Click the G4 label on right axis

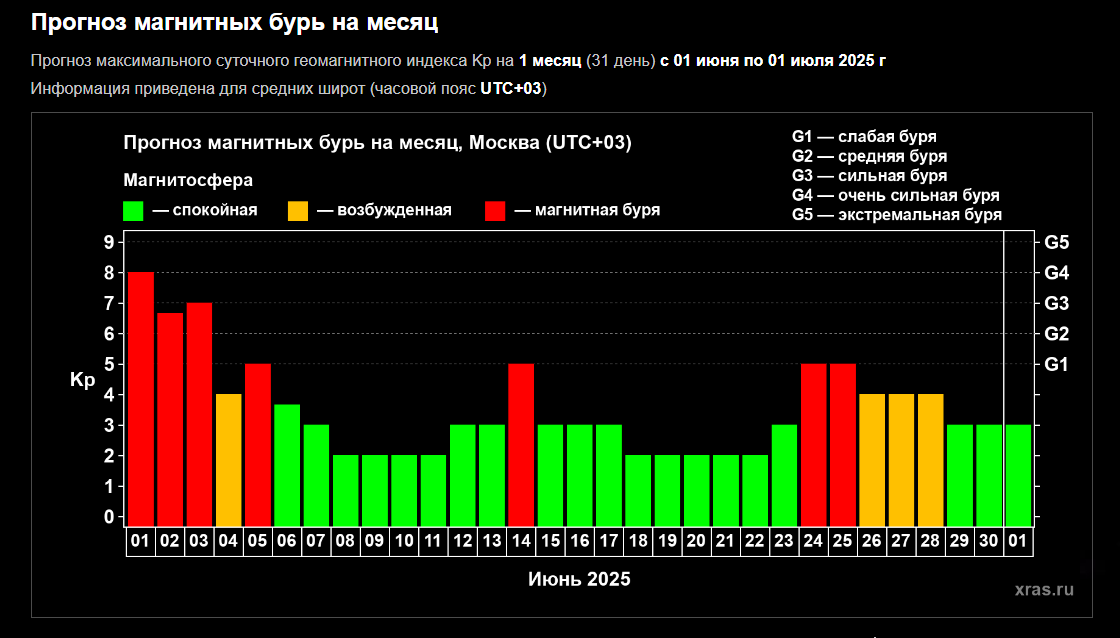click(1056, 273)
